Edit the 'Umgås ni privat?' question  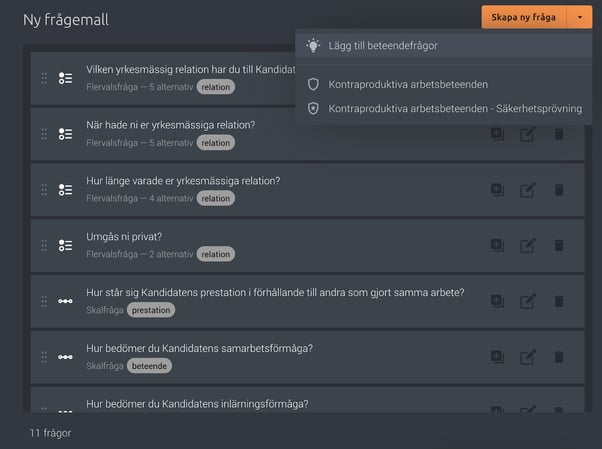coord(528,245)
